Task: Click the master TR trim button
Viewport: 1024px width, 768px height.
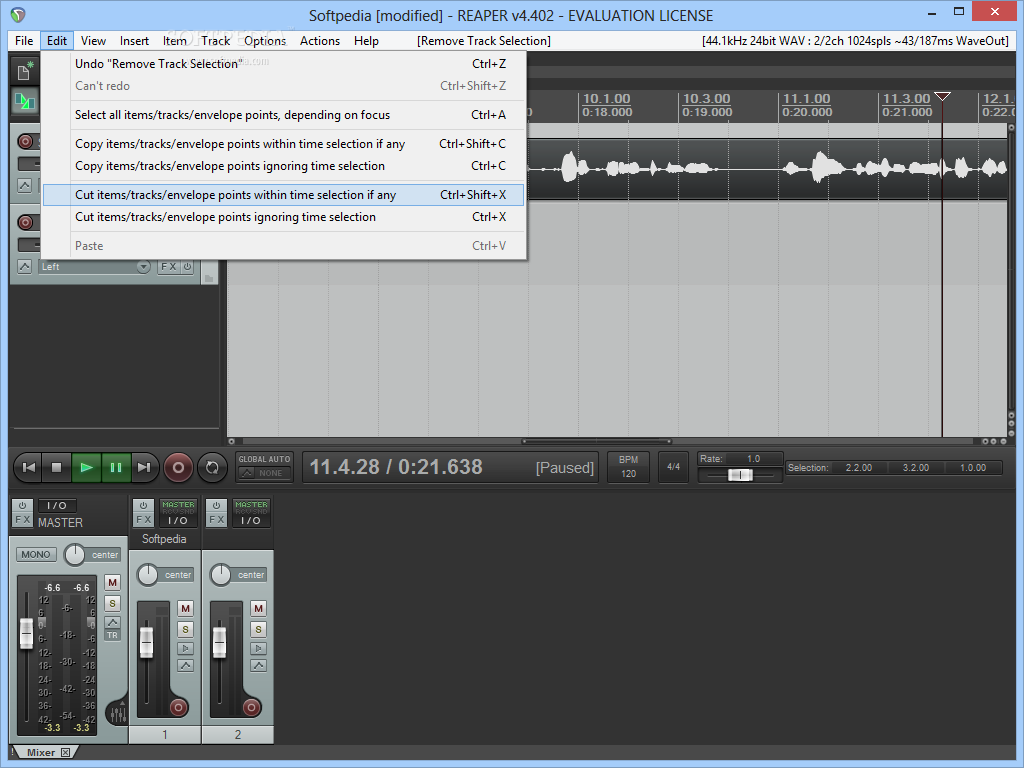Action: coord(113,635)
